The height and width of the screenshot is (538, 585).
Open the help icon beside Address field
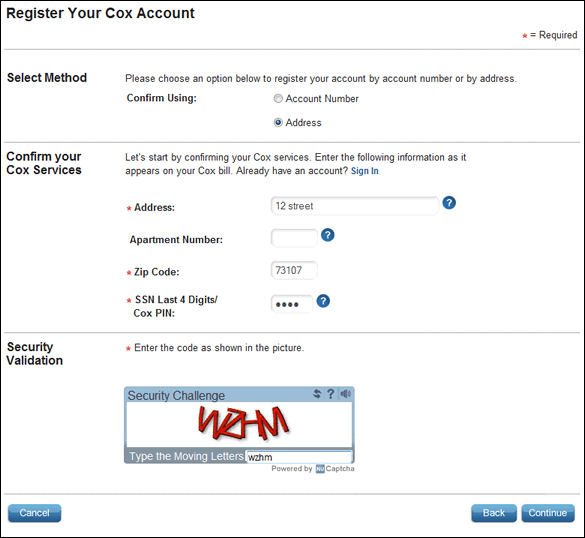(x=449, y=203)
